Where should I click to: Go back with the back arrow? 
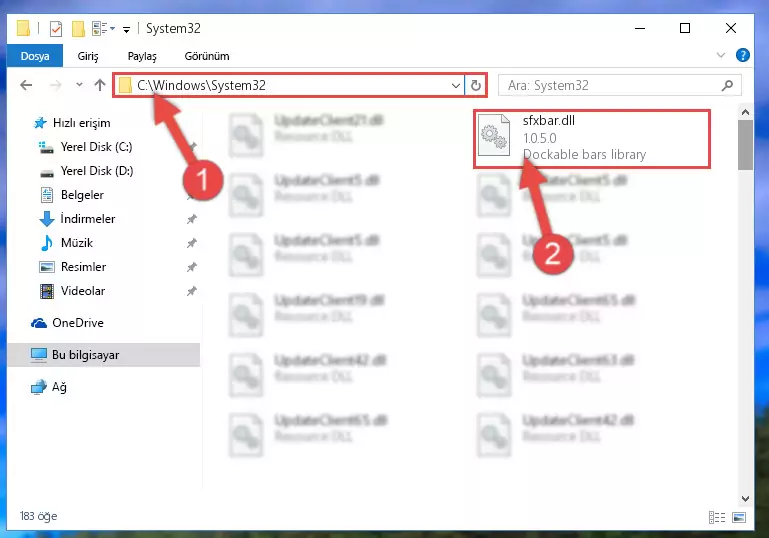(26, 85)
